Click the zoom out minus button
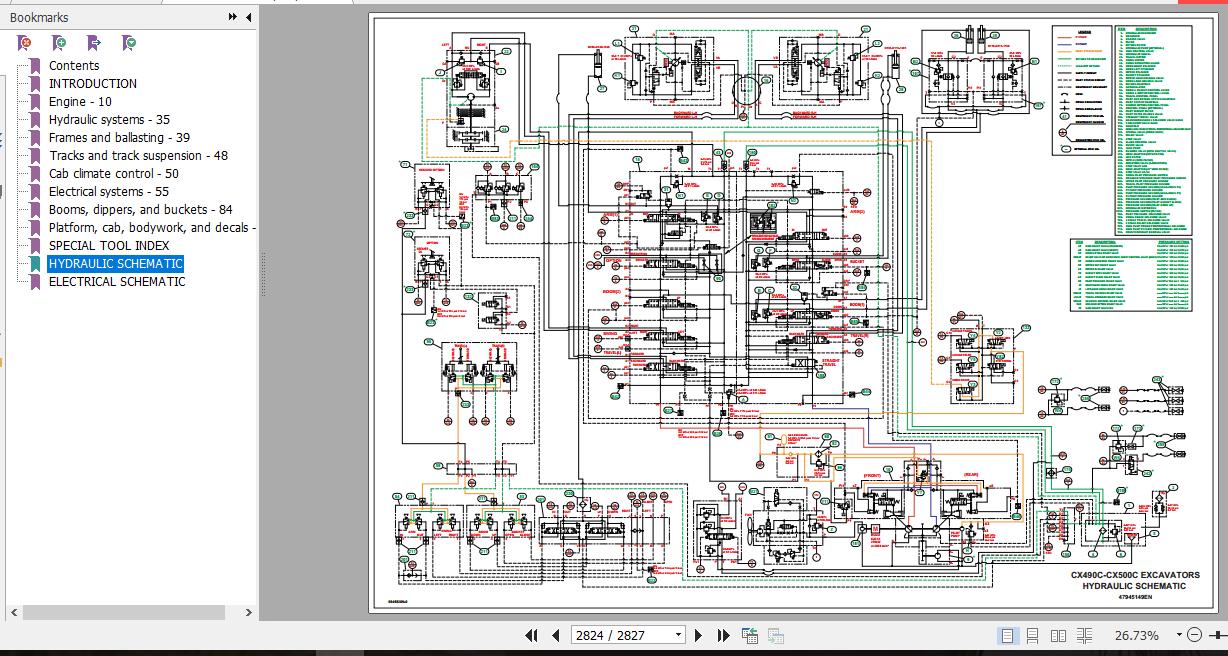Image resolution: width=1228 pixels, height=656 pixels. tap(1194, 635)
